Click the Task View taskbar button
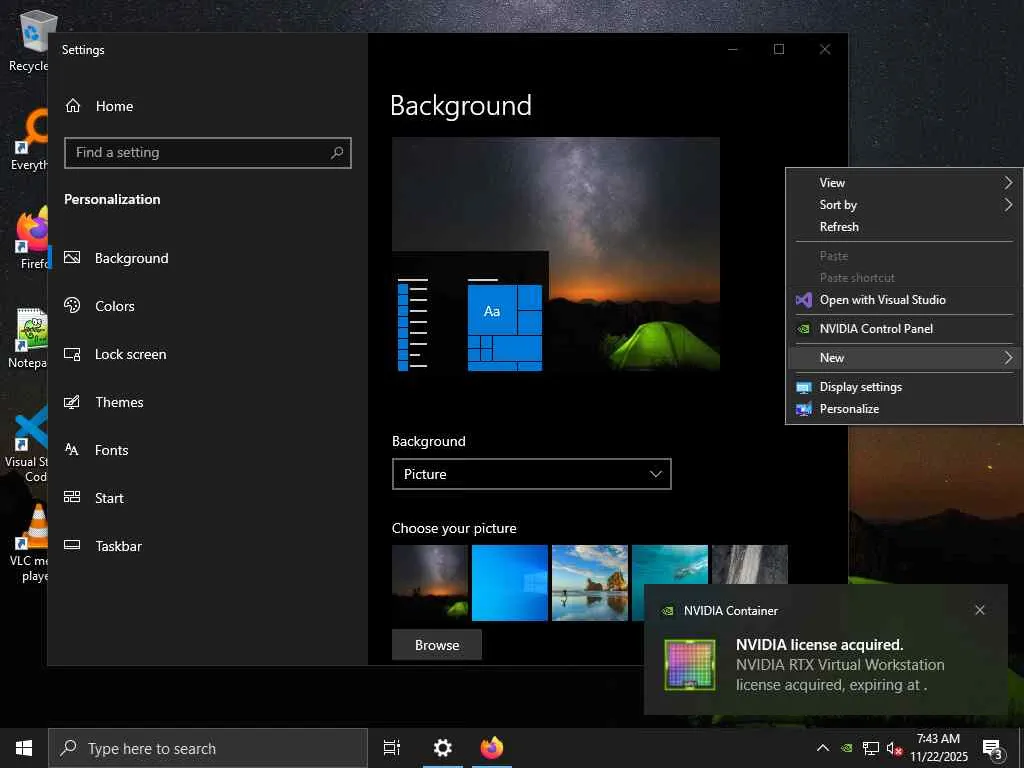The image size is (1024, 768). tap(392, 748)
